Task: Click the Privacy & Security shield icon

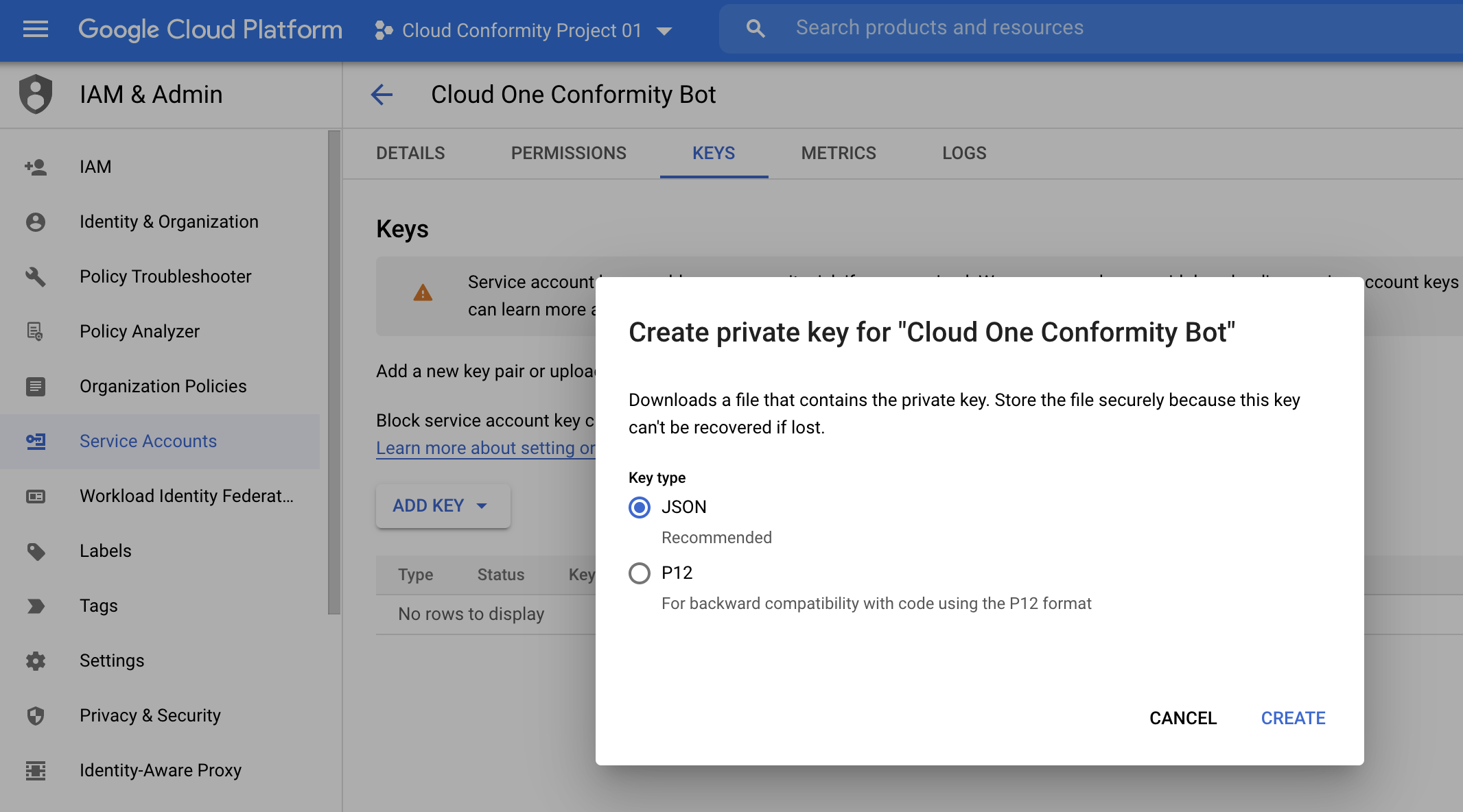Action: pyautogui.click(x=35, y=715)
